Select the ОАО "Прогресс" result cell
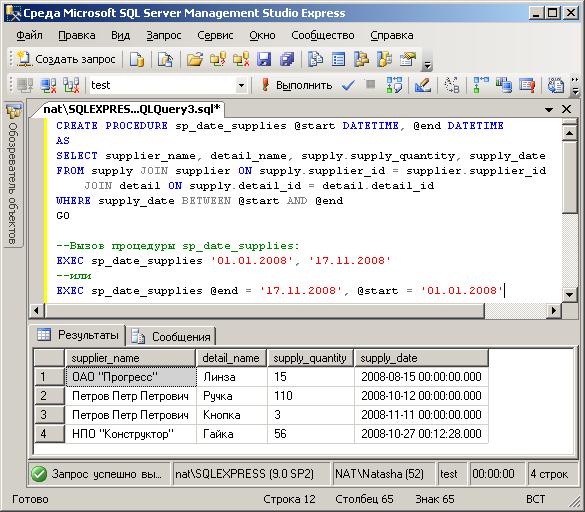The image size is (585, 512). (131, 377)
